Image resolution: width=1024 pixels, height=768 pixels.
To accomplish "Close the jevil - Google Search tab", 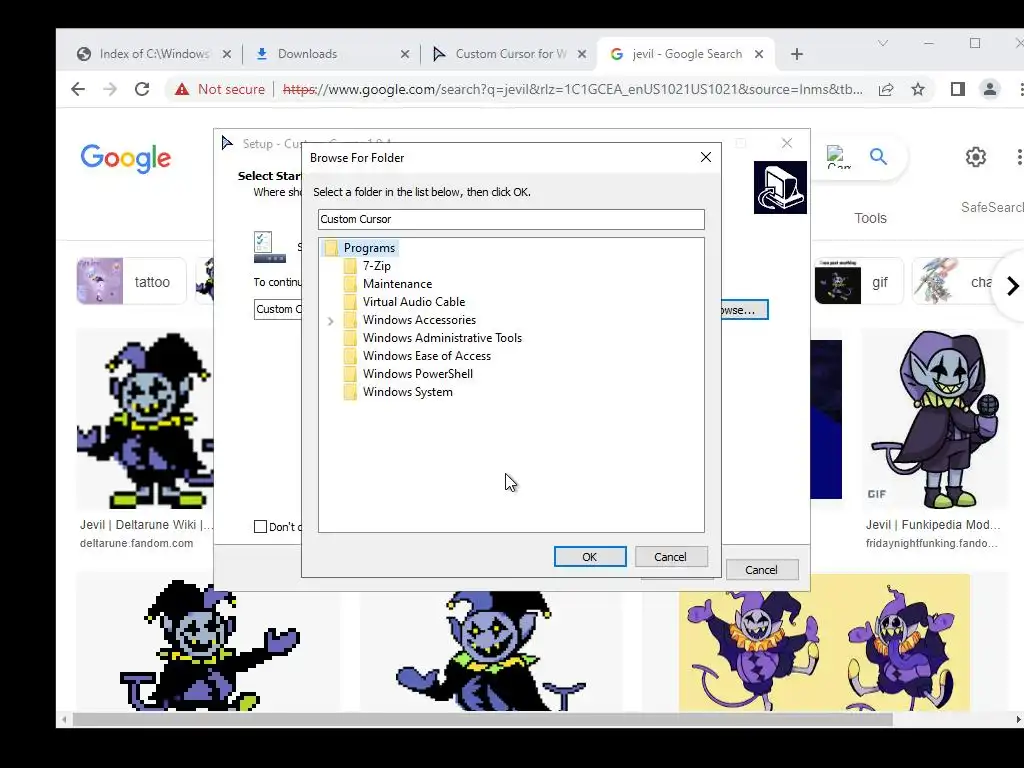I will pyautogui.click(x=759, y=54).
